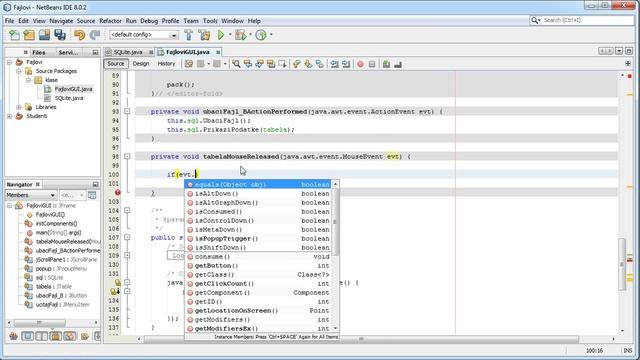Switch to the SQLite.java editor tab

(x=128, y=52)
